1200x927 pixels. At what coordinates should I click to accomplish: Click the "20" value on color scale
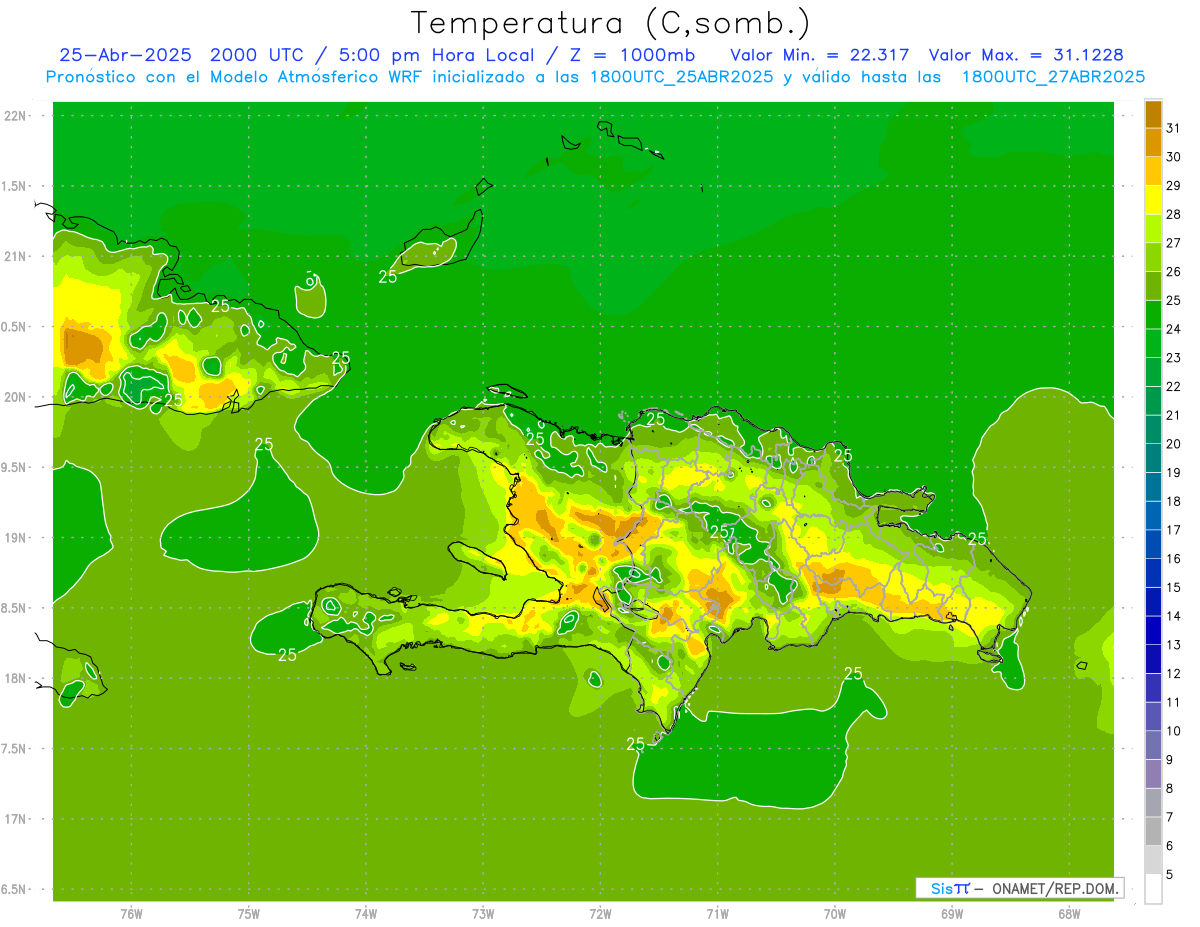coord(1174,444)
